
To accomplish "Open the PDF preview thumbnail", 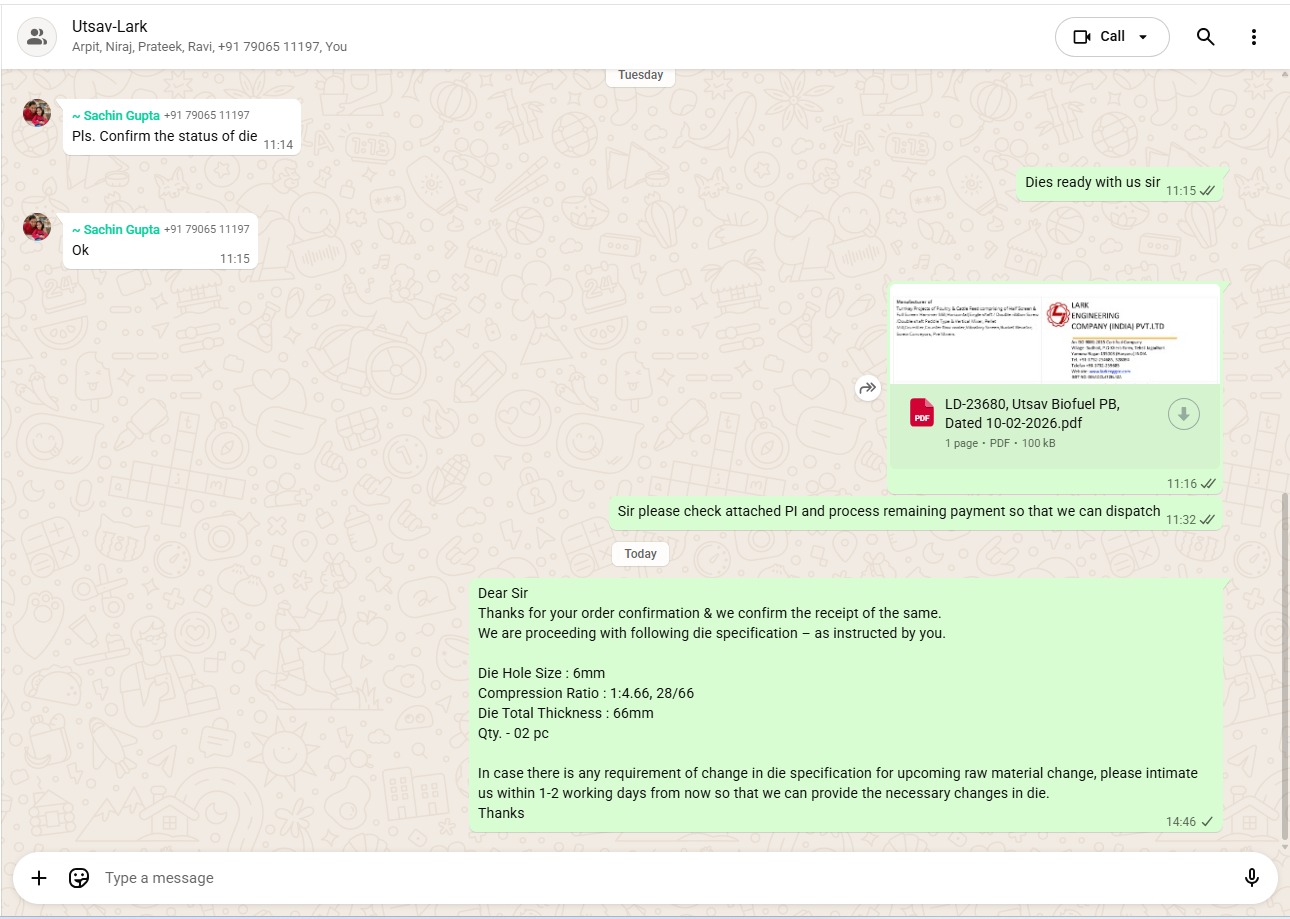I will tap(1054, 334).
